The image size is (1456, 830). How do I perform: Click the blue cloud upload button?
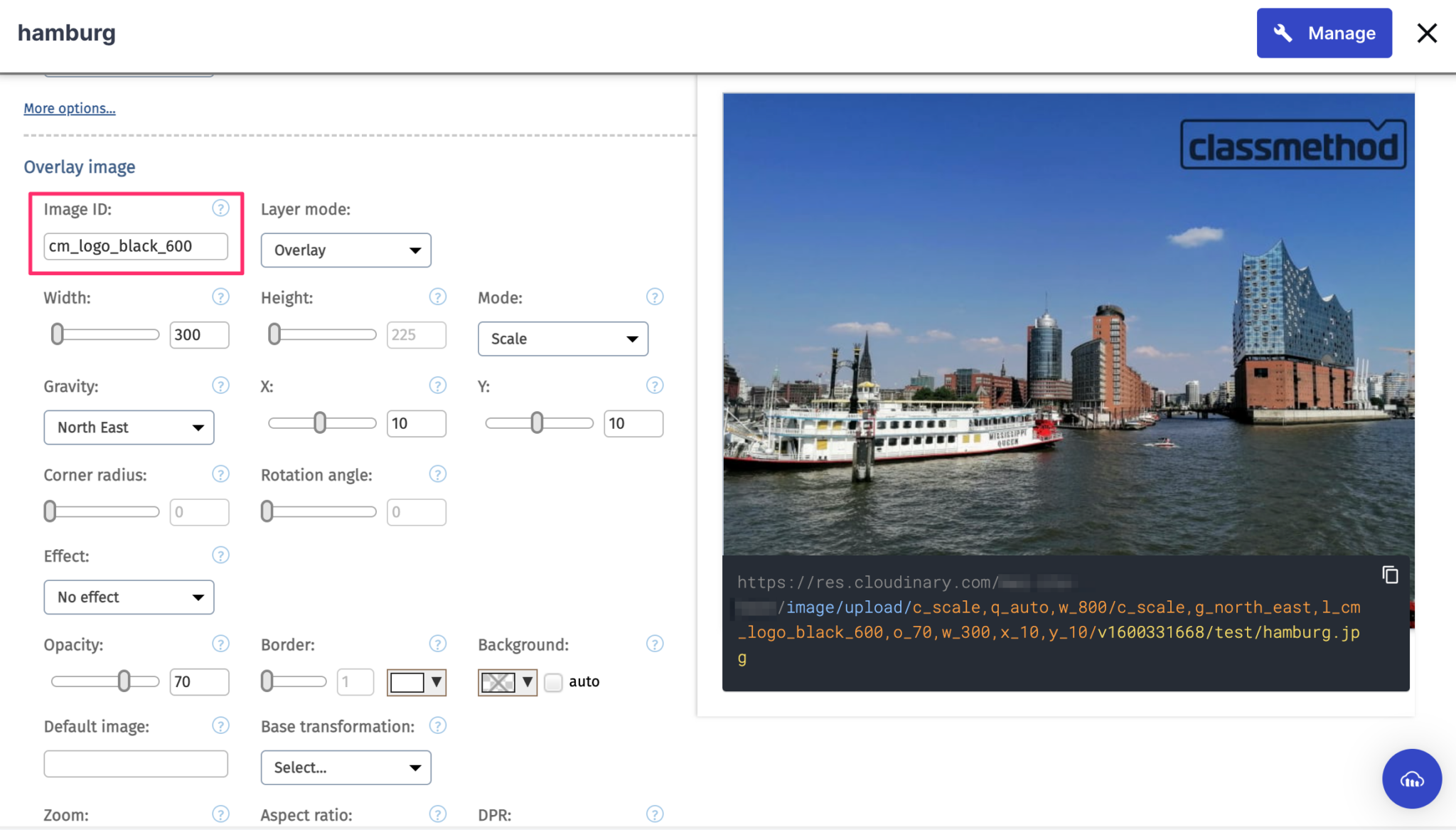coord(1412,779)
